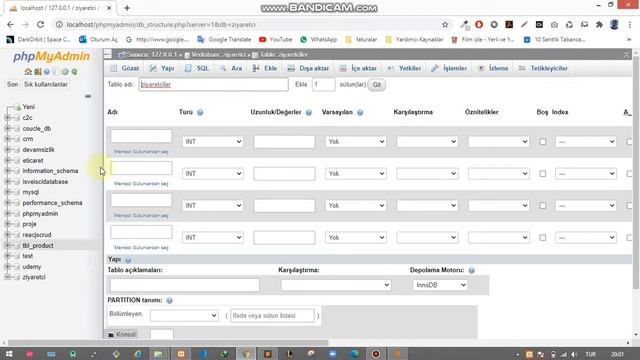Screen dimensions: 640x360
Task: Select the tbl_product database in tree
Action: point(38,245)
